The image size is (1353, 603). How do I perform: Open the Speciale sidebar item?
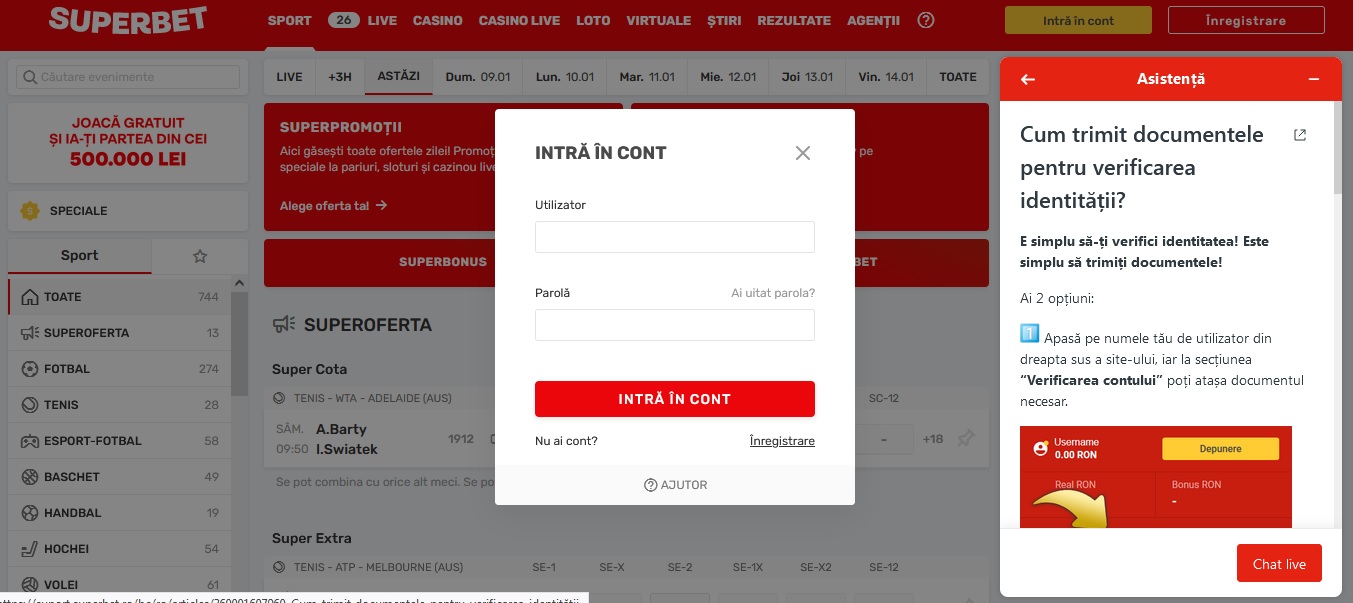point(127,211)
